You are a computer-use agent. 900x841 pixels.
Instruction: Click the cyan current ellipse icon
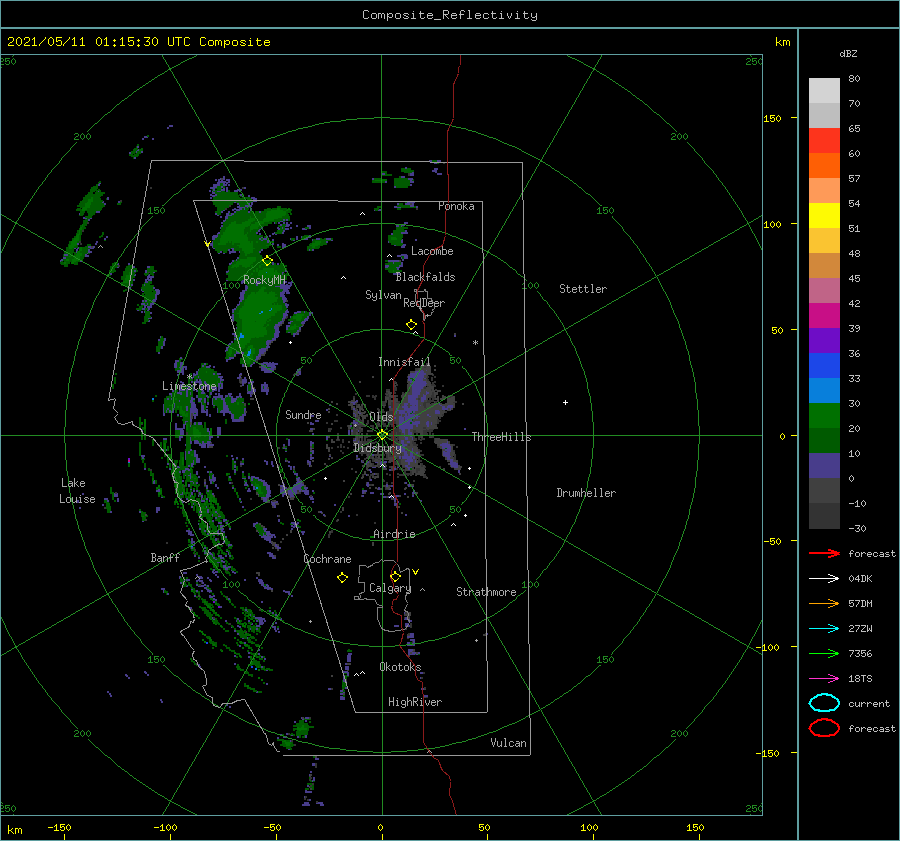click(x=824, y=703)
